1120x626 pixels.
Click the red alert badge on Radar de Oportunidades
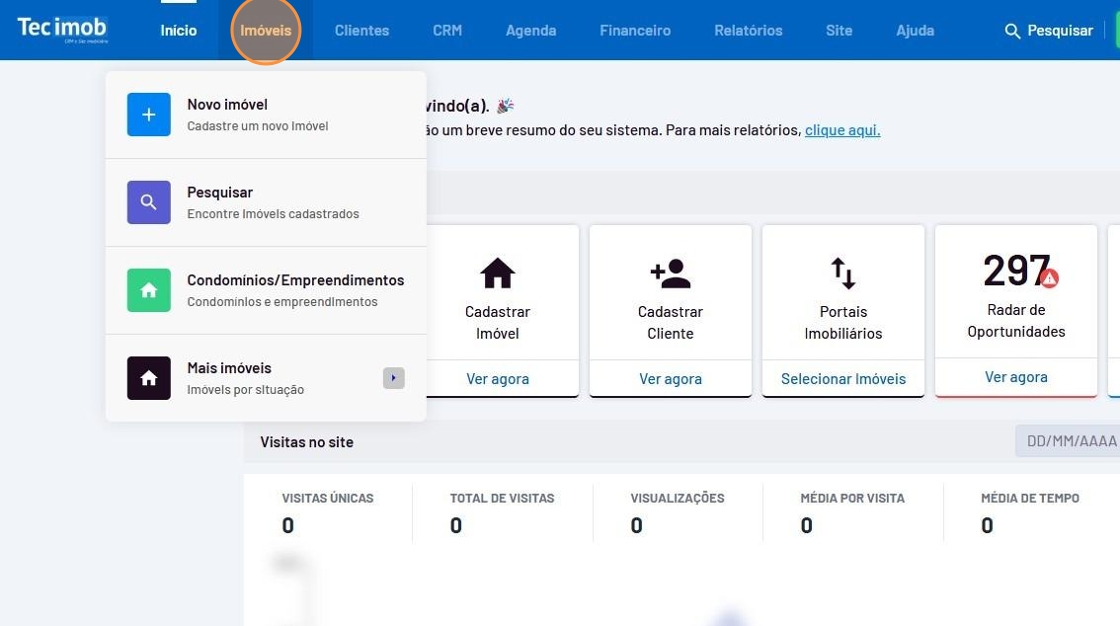click(x=1049, y=279)
